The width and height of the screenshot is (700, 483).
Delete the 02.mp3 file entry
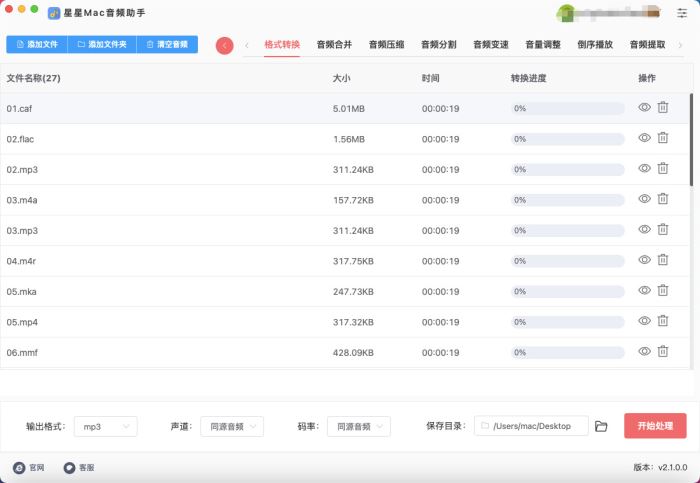click(663, 168)
